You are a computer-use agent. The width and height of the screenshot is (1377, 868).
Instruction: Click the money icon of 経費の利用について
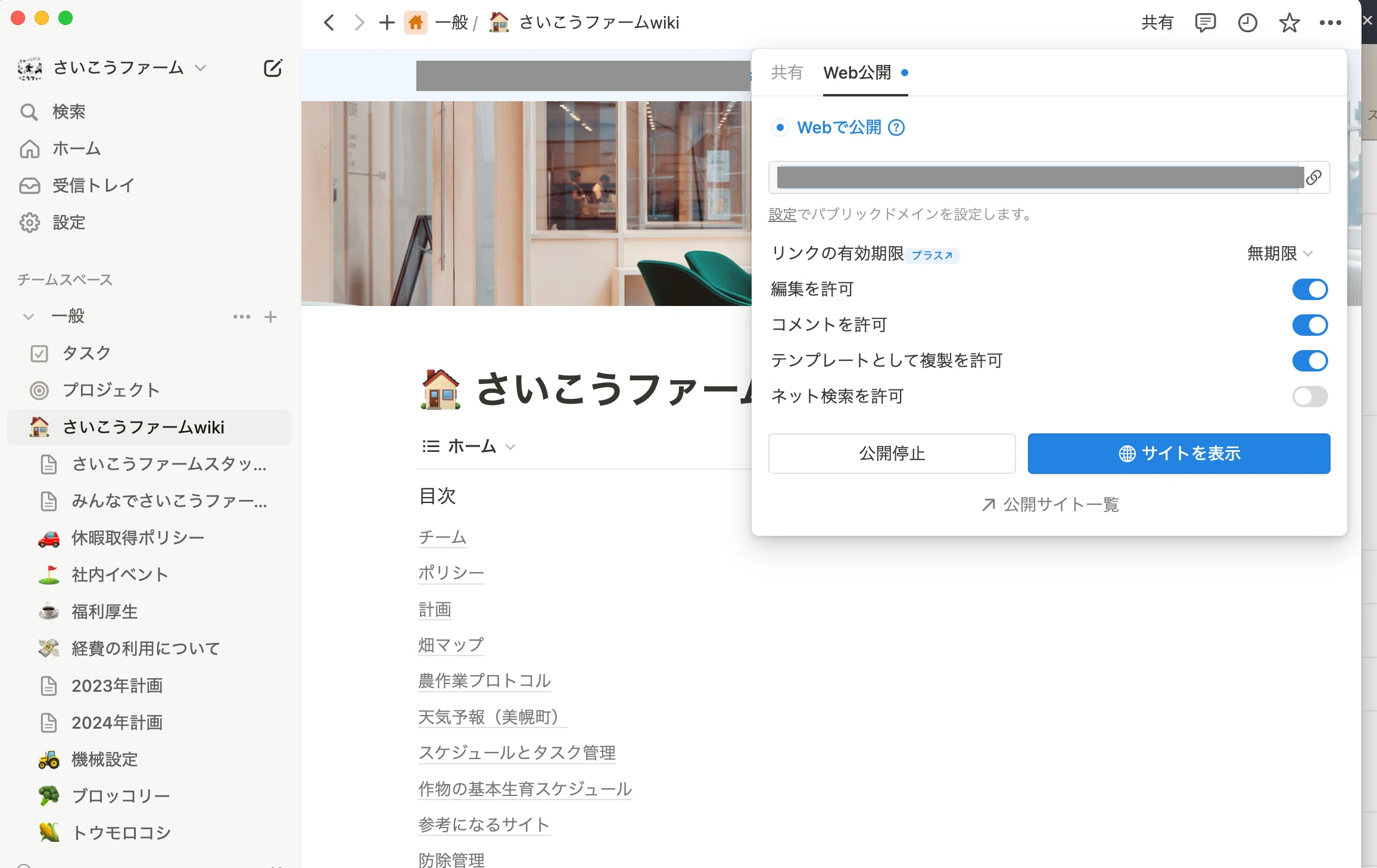(49, 649)
